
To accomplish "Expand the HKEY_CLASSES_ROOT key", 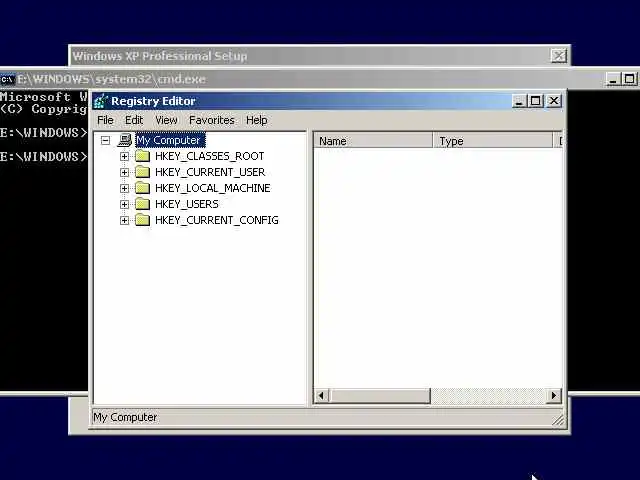I will click(x=124, y=156).
